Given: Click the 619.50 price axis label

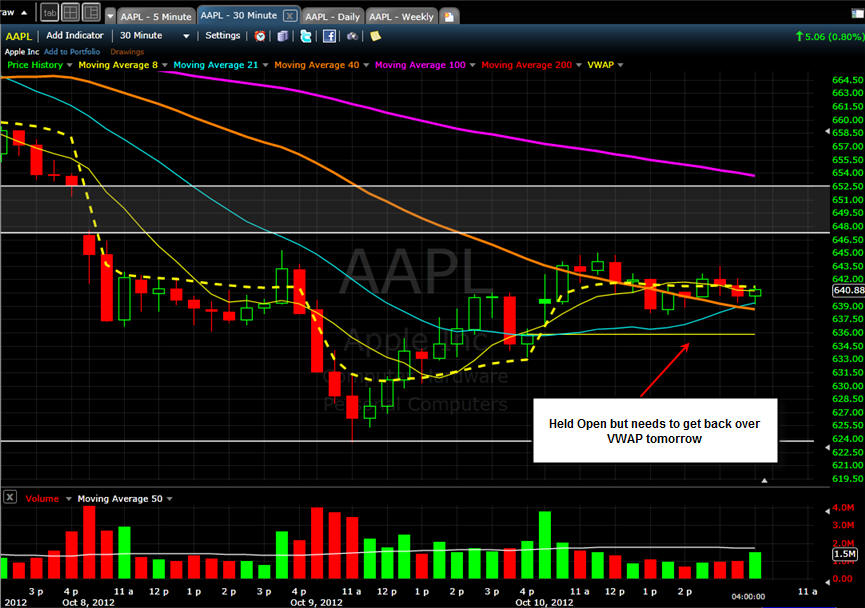Looking at the screenshot, I should 847,479.
